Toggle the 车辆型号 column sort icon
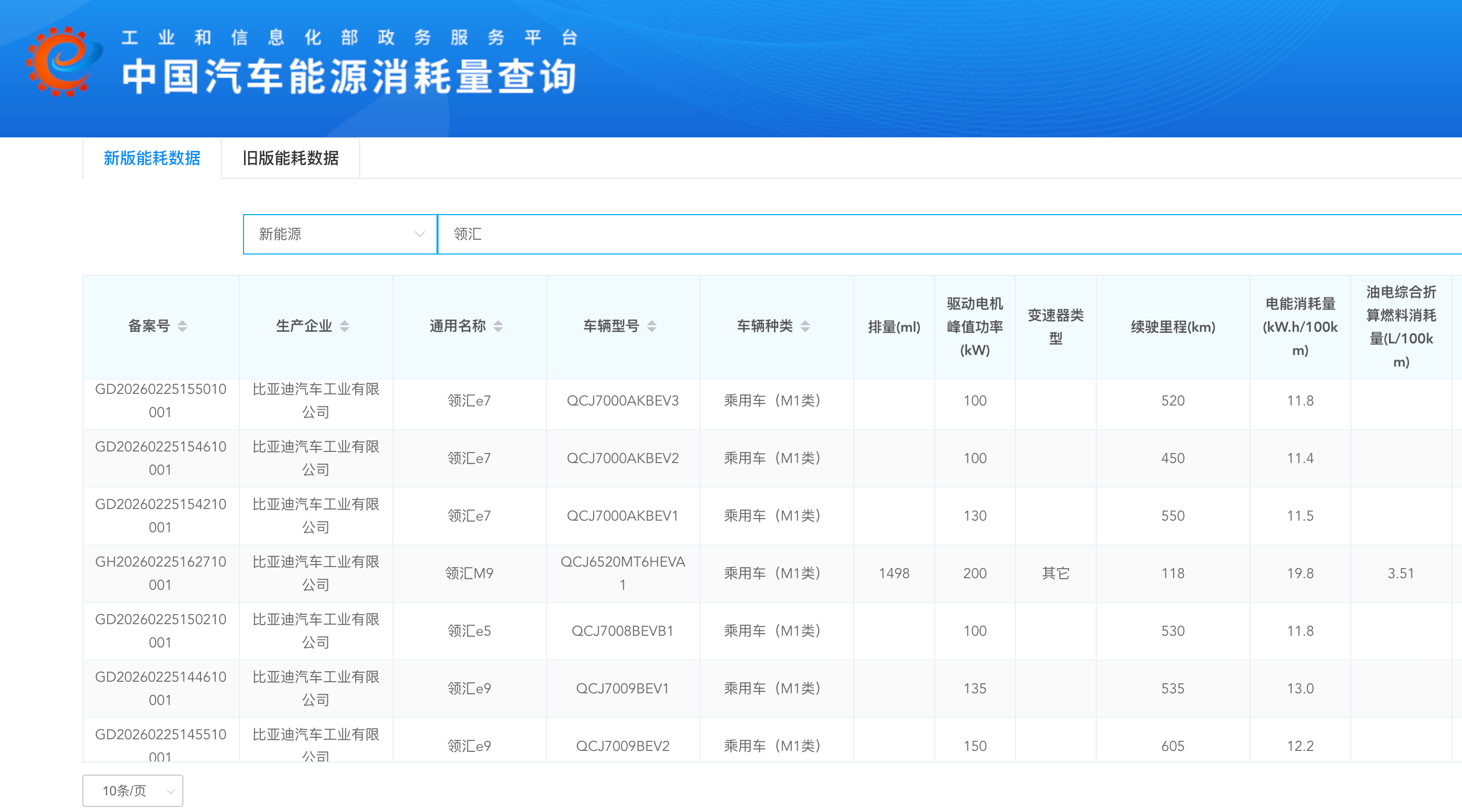Viewport: 1462px width, 812px height. (652, 326)
